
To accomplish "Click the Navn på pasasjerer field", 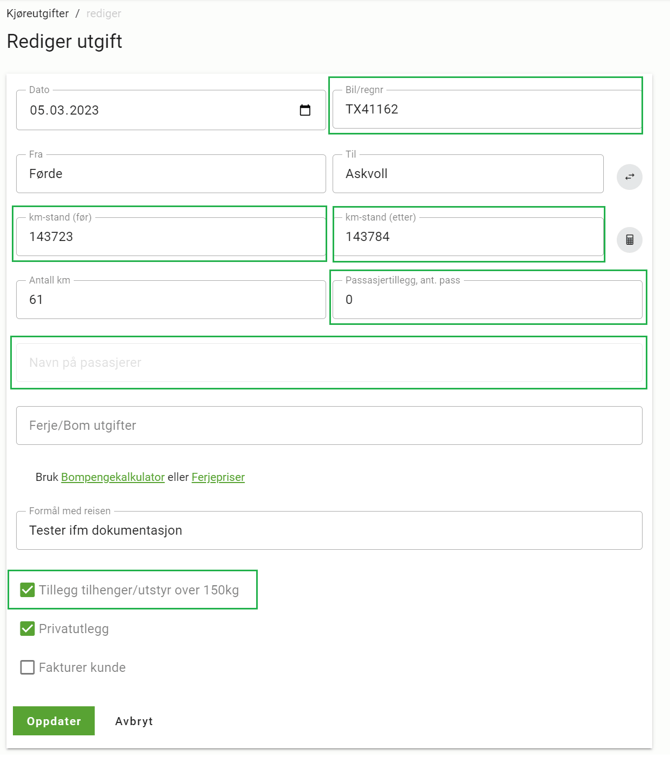I will point(329,362).
